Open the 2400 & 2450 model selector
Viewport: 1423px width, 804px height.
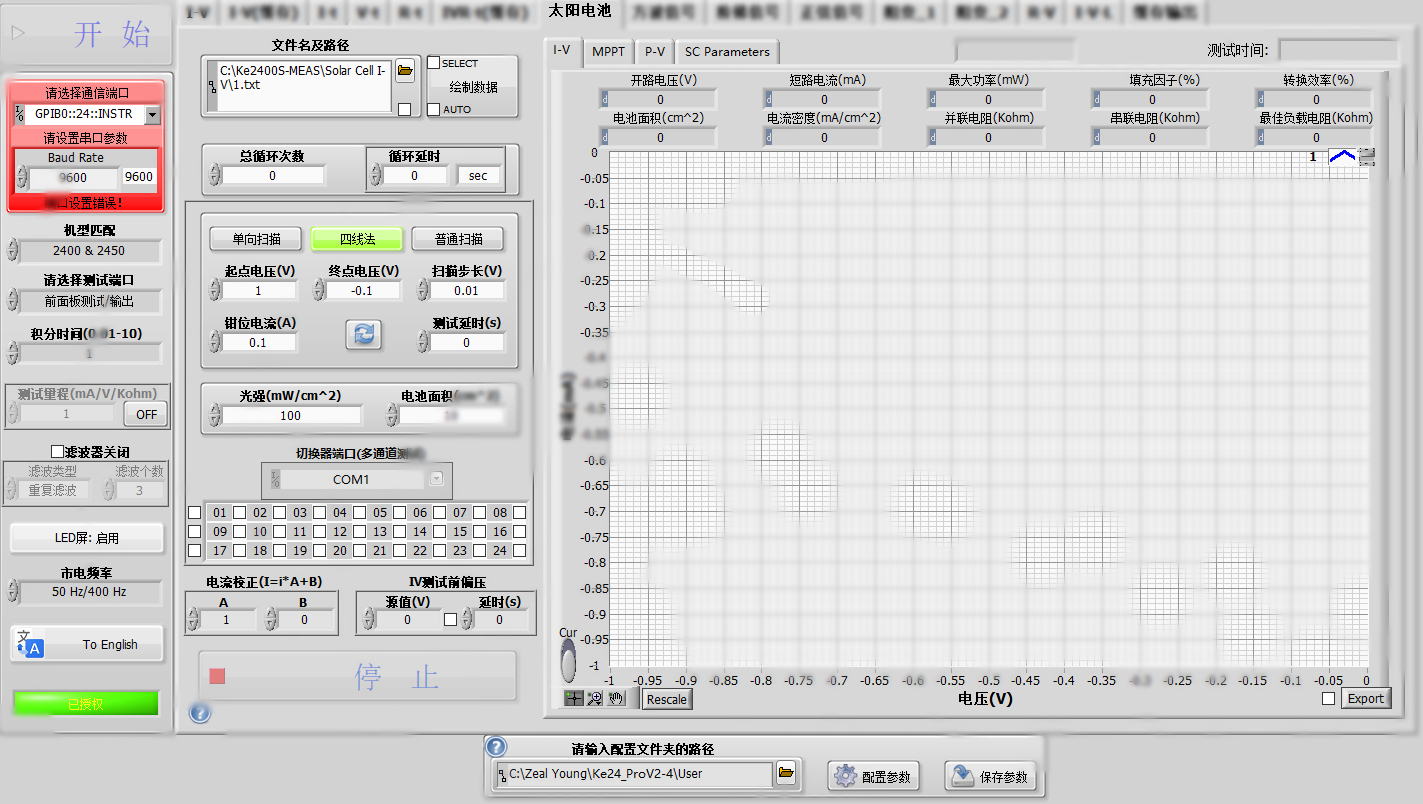[88, 250]
